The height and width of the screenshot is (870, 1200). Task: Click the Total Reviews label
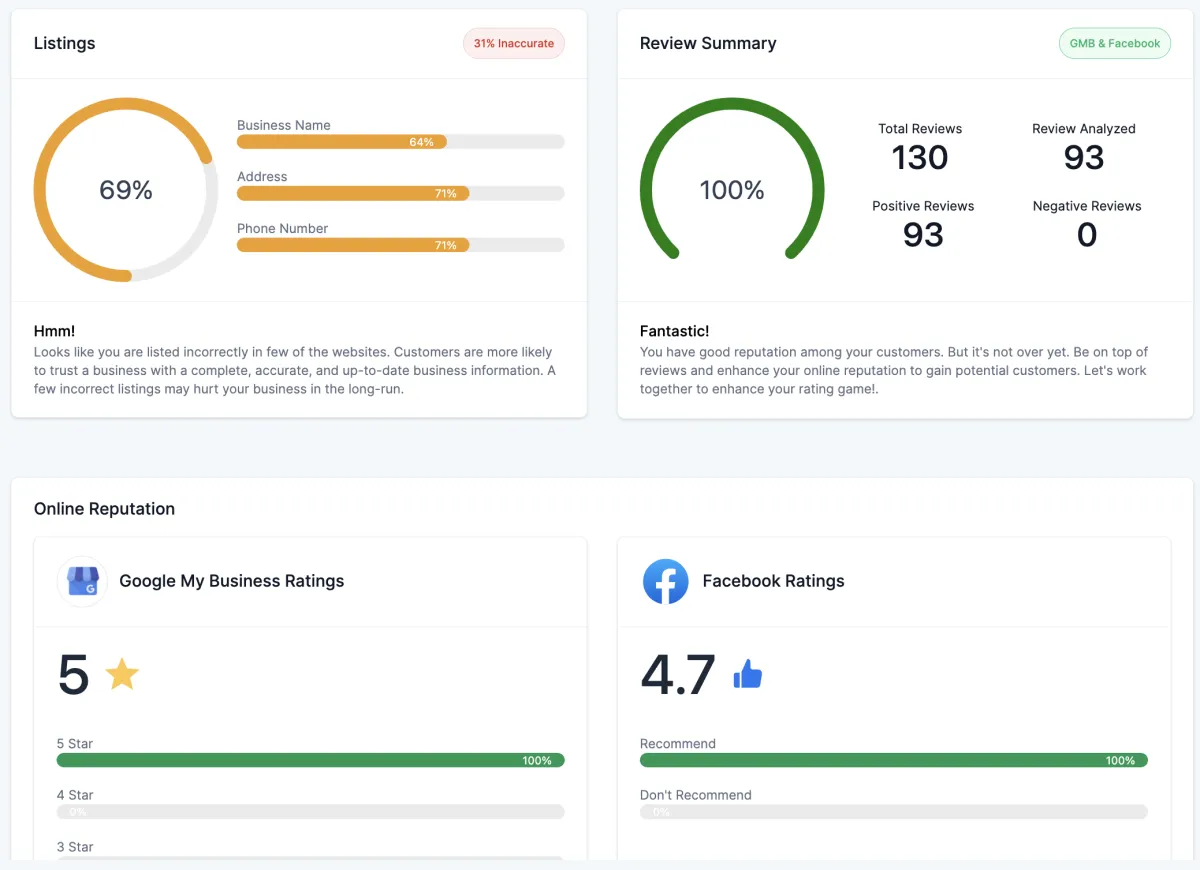(920, 129)
